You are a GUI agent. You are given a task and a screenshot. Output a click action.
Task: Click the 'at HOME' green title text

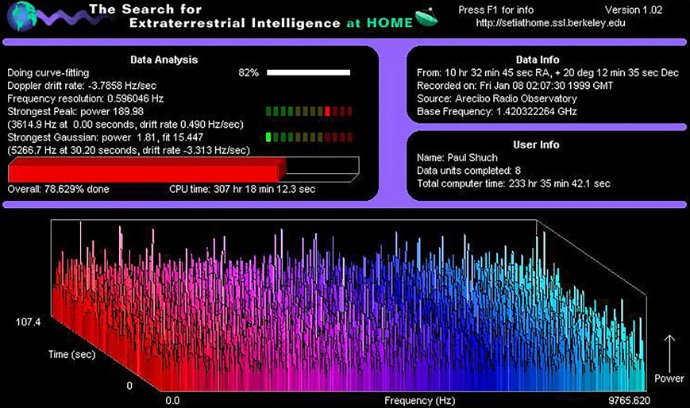[x=380, y=23]
